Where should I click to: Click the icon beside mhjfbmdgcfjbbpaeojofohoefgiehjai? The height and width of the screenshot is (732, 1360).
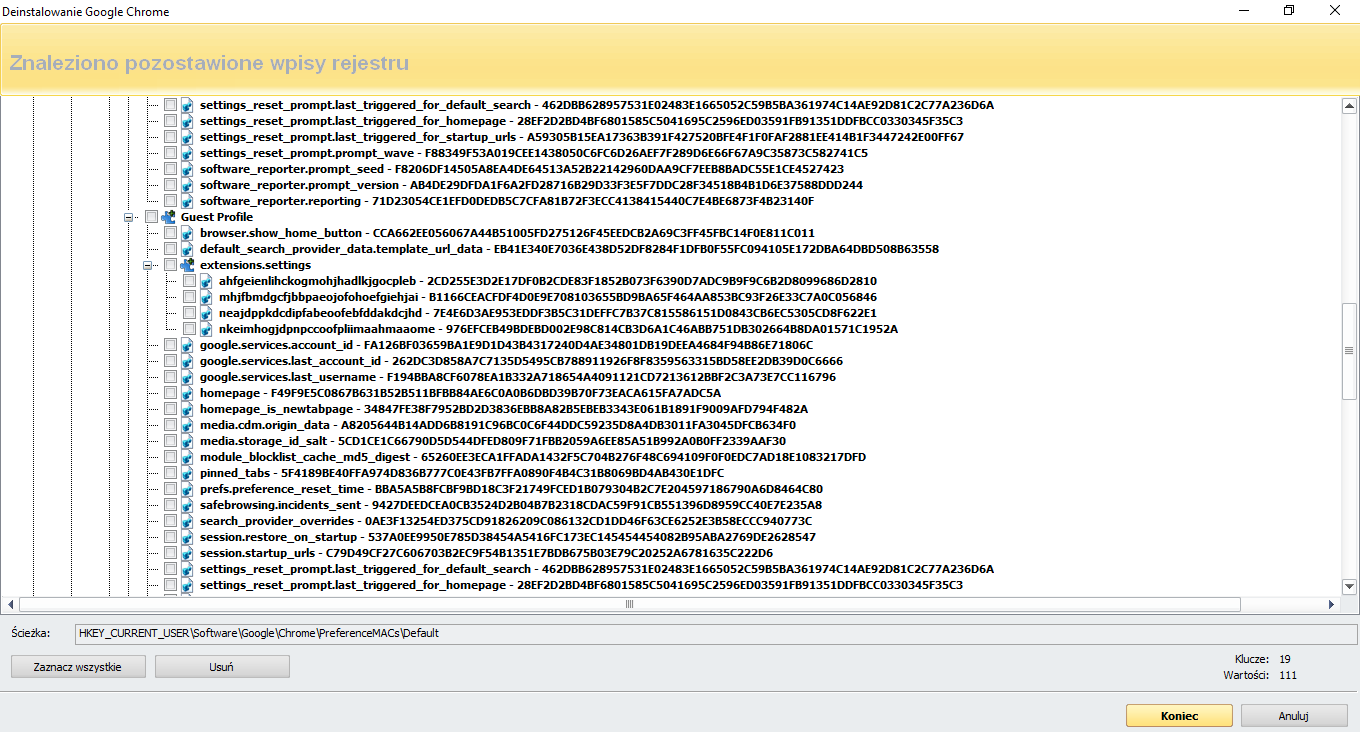(x=206, y=297)
